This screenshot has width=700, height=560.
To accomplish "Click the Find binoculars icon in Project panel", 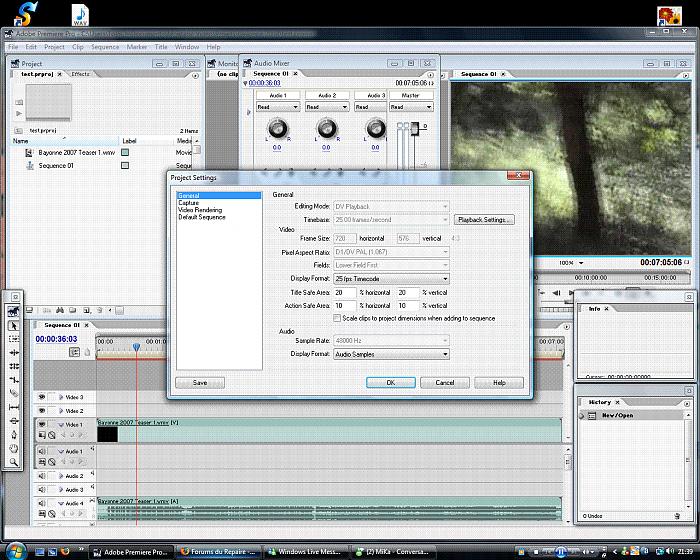I will coord(60,310).
